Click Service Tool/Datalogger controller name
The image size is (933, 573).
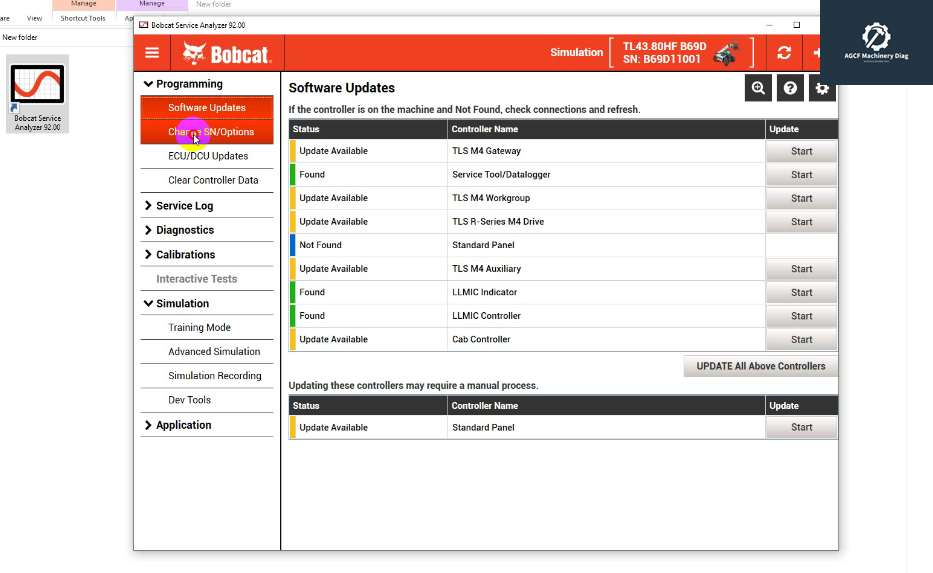[501, 175]
